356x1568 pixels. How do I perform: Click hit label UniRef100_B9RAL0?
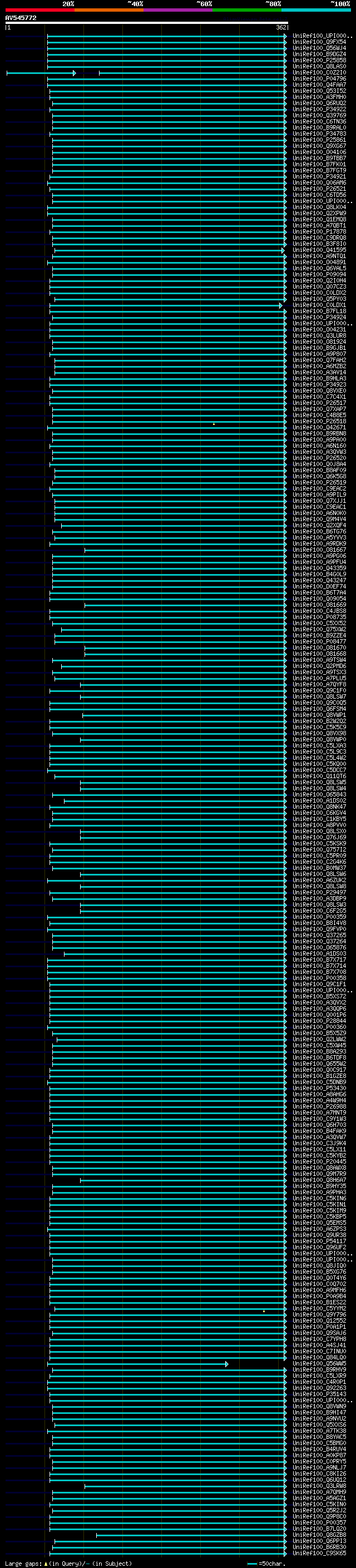pos(319,127)
